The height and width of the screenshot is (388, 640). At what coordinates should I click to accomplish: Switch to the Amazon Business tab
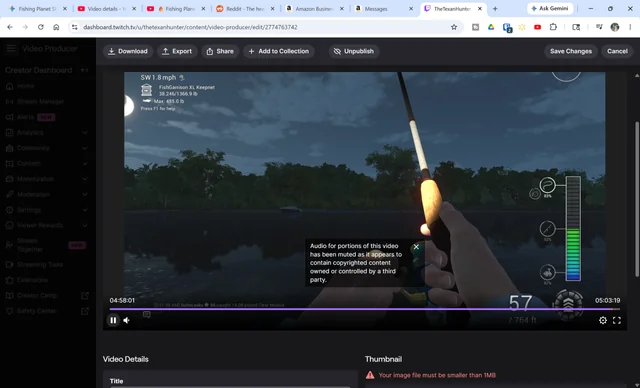(x=315, y=9)
